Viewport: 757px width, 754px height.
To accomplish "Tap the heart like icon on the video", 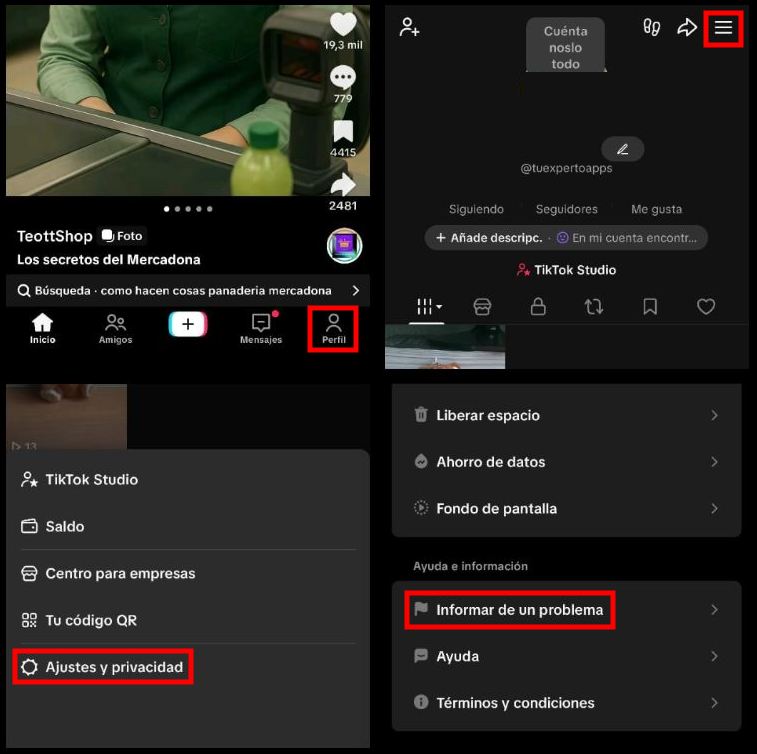I will (343, 24).
